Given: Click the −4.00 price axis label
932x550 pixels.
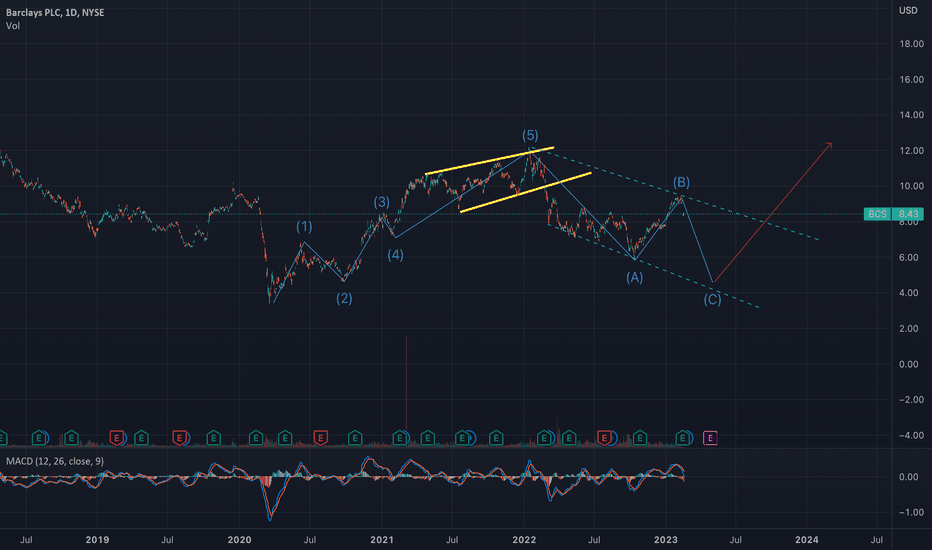Looking at the screenshot, I should 911,435.
